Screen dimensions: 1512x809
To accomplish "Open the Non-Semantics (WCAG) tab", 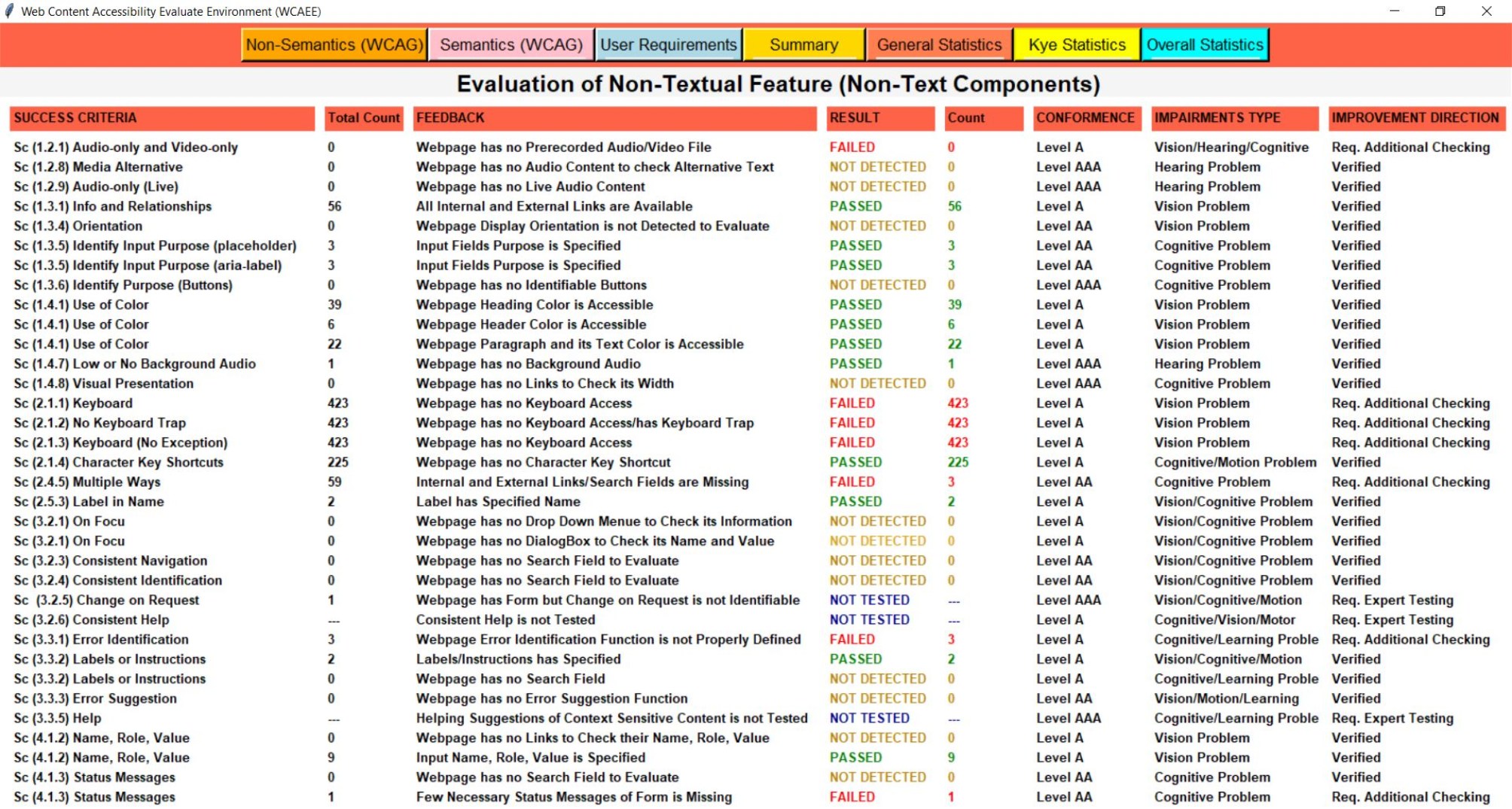I will pyautogui.click(x=334, y=45).
